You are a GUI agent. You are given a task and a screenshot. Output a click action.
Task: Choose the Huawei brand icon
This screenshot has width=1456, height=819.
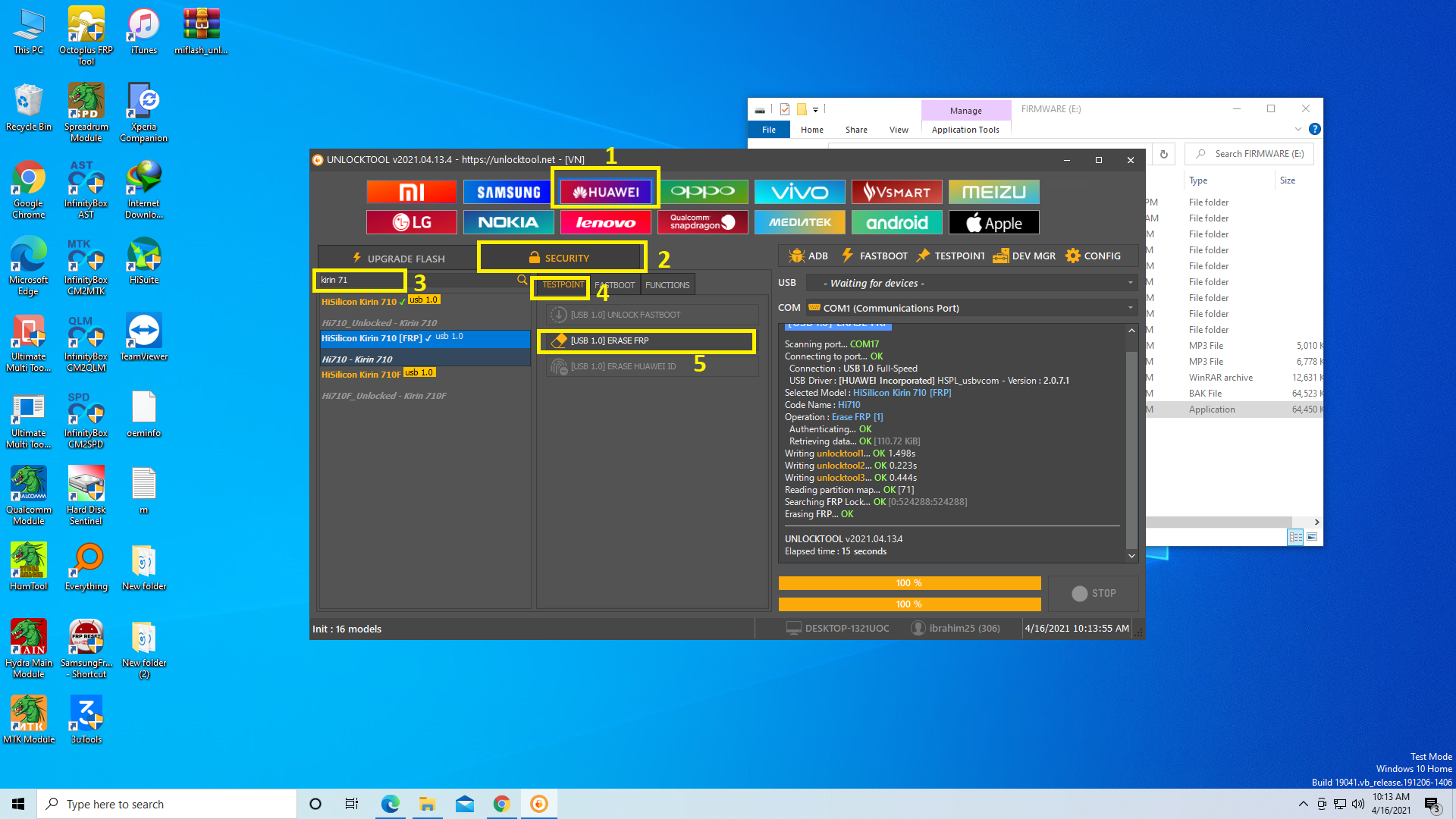pyautogui.click(x=606, y=192)
